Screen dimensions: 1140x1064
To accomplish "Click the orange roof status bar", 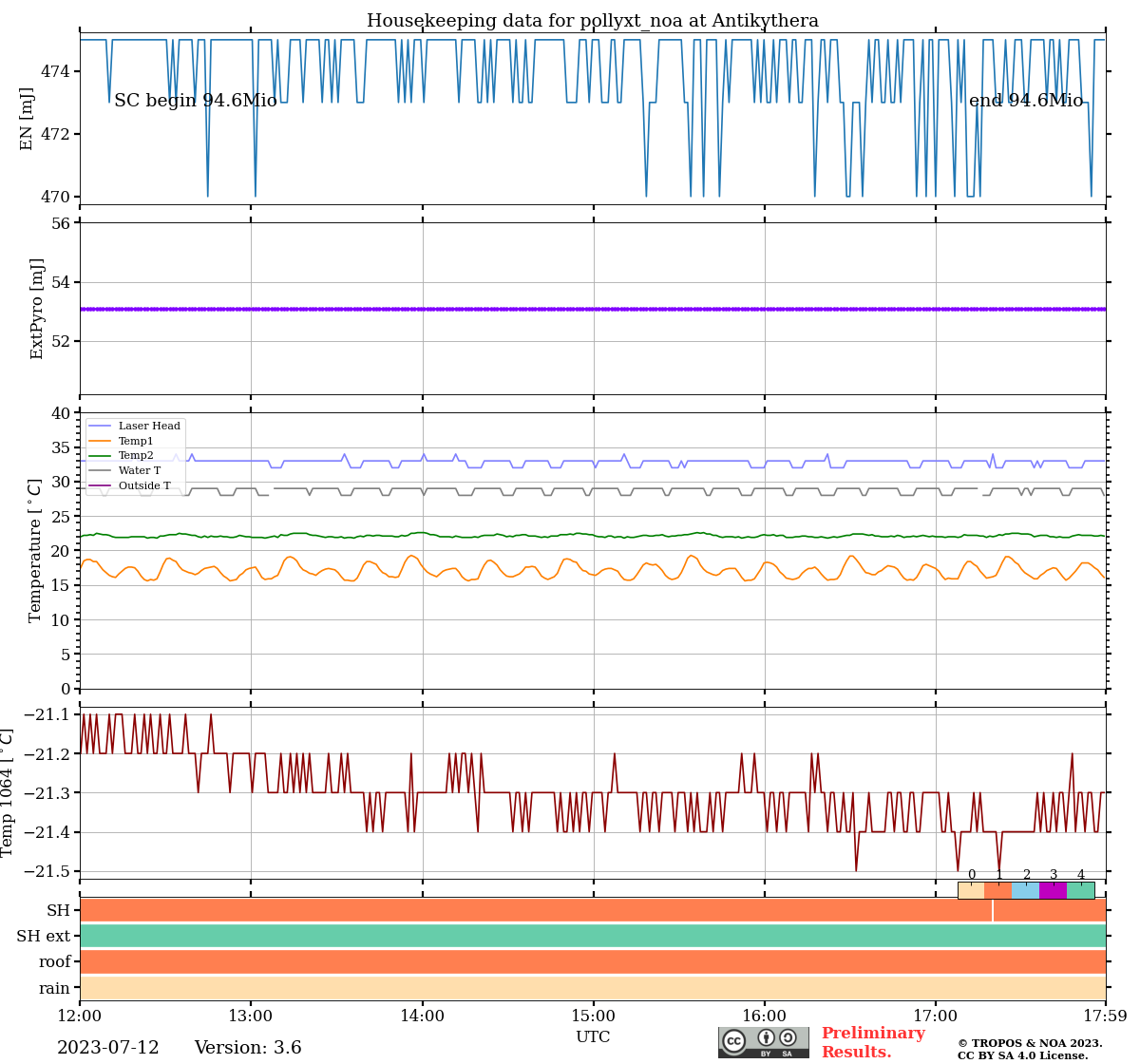I will click(593, 961).
